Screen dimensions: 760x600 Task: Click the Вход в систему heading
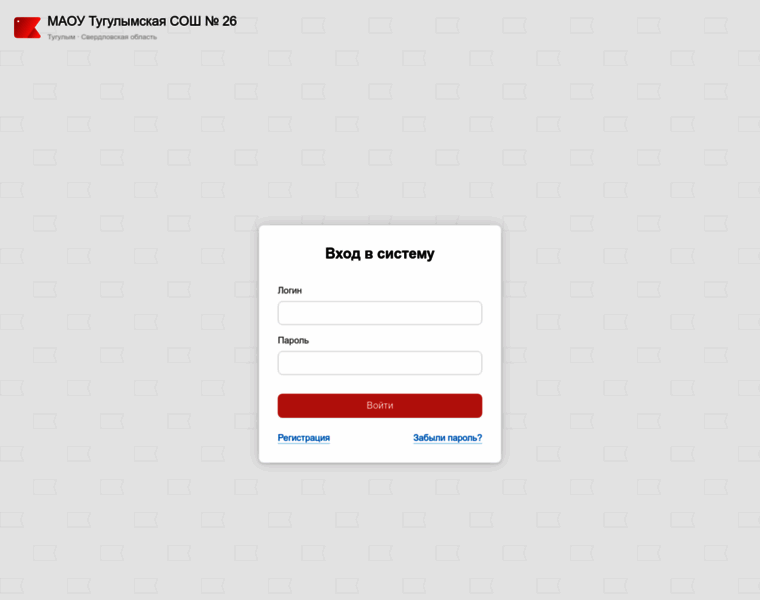380,253
